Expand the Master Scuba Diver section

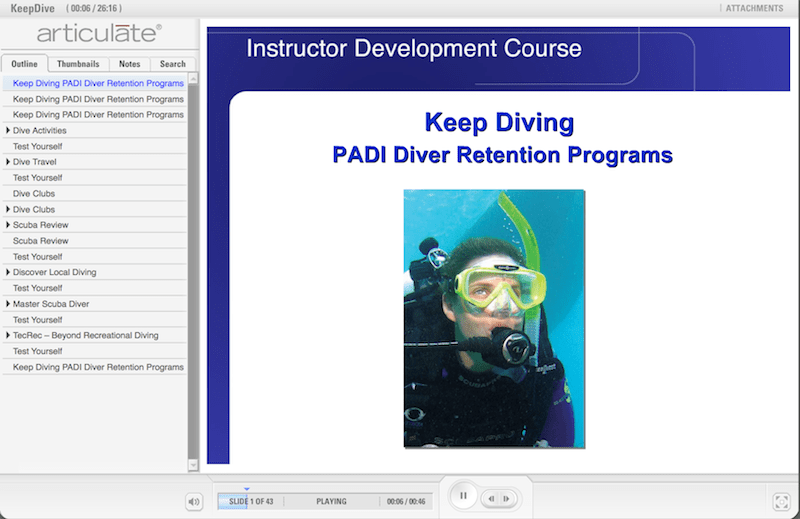click(8, 304)
